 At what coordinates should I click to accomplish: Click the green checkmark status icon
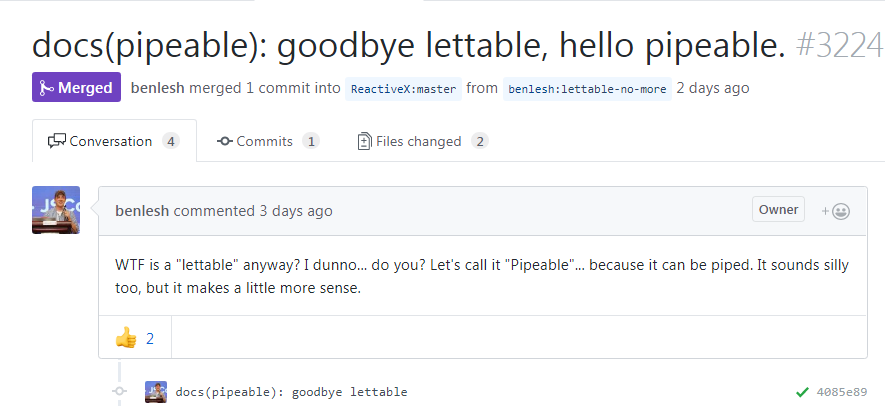(801, 391)
